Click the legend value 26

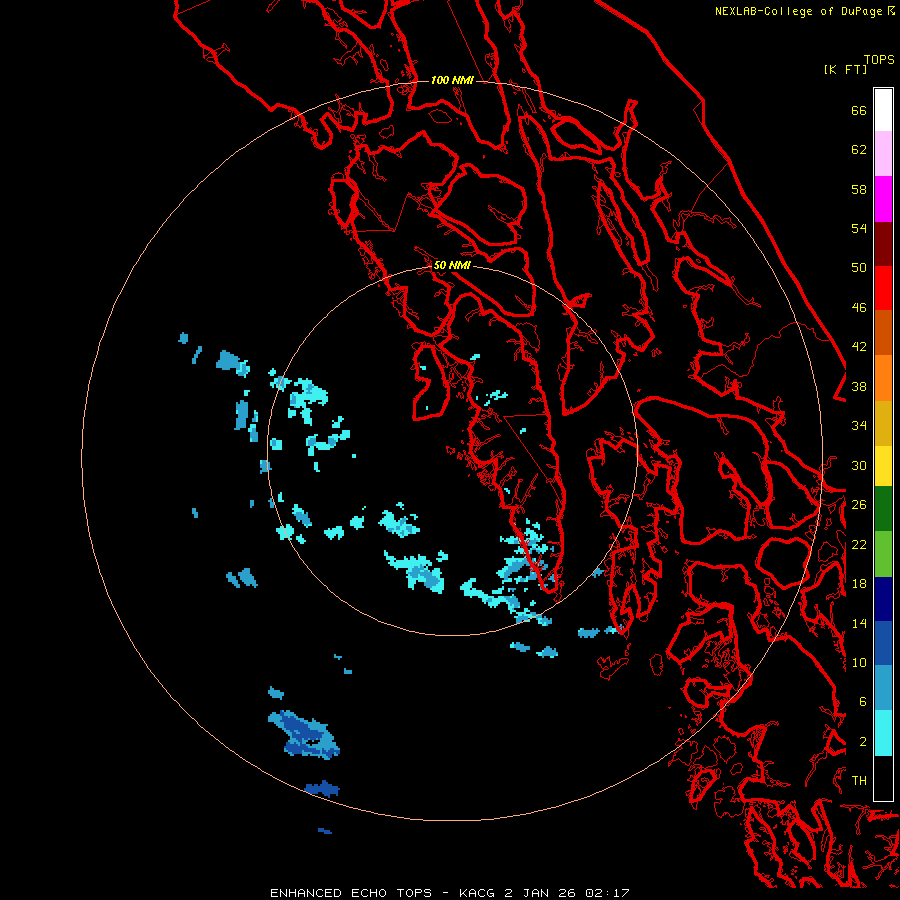point(859,505)
